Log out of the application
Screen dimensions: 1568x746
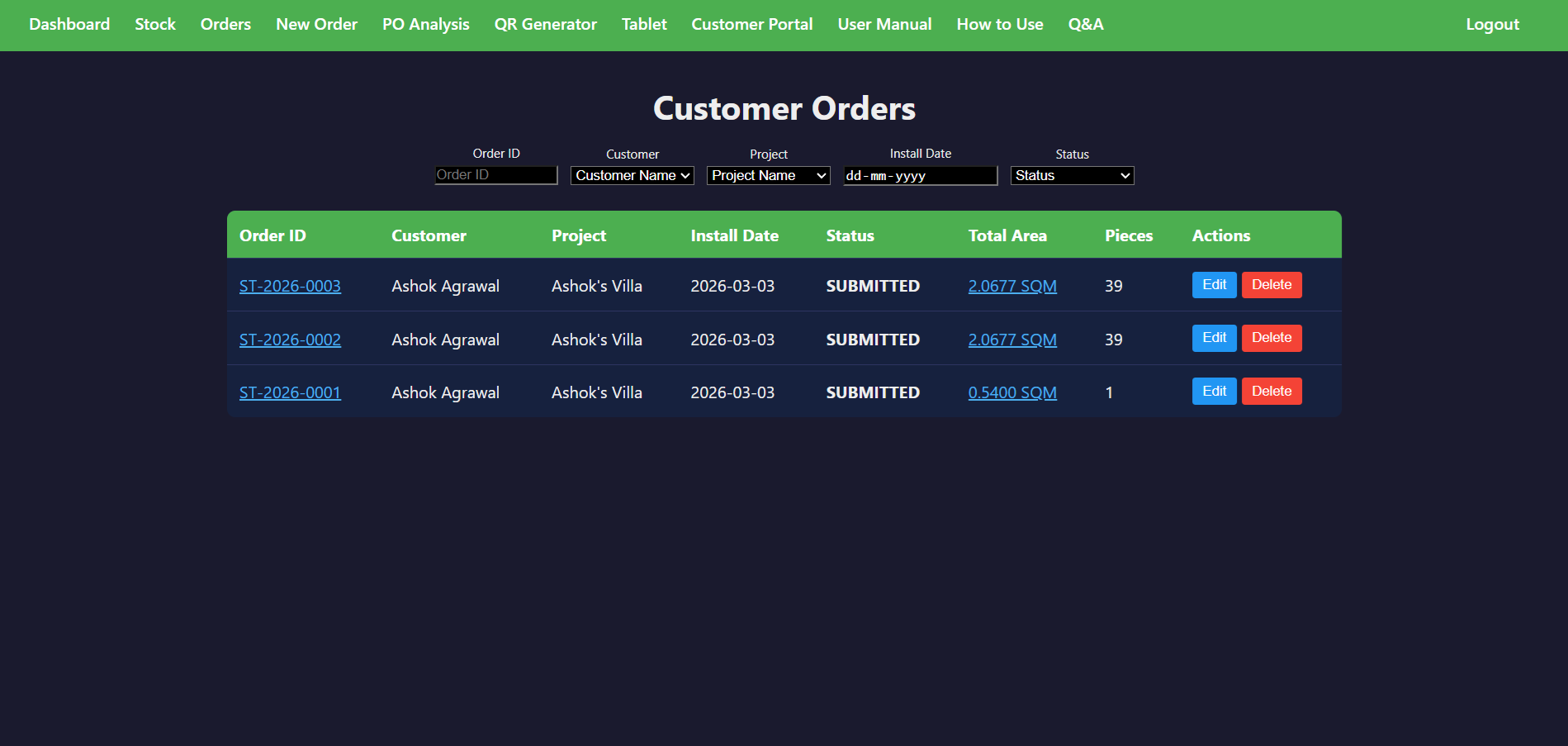point(1491,24)
